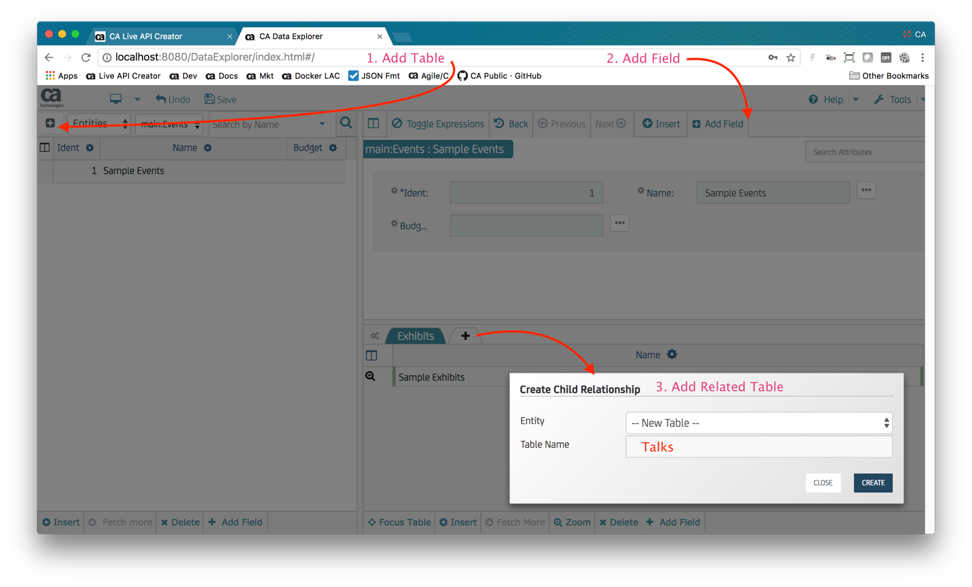Open display options dropdown arrow
This screenshot has height=587, width=972.
pyautogui.click(x=137, y=99)
